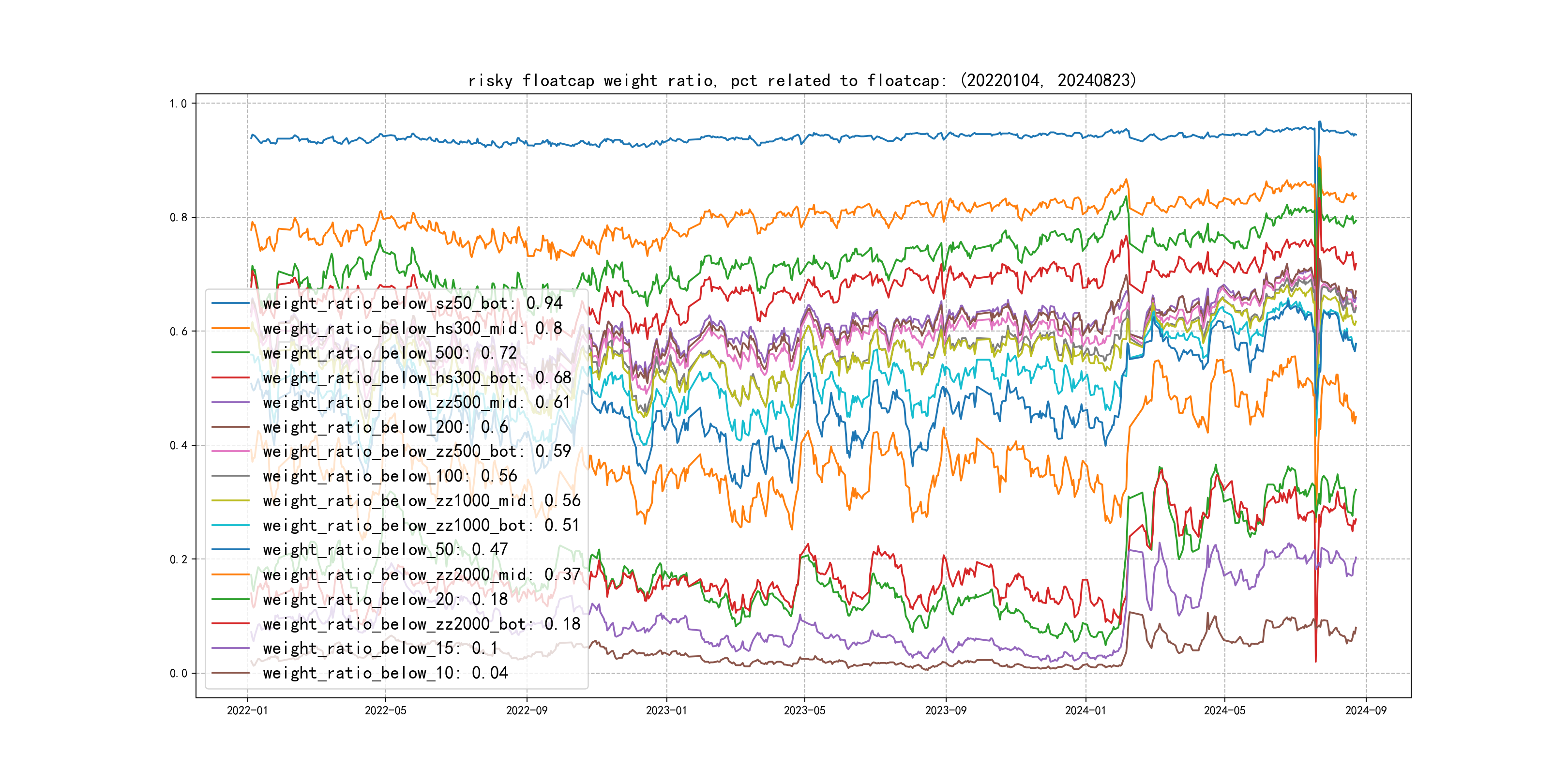Click the 2023-05 x-axis tick label
The height and width of the screenshot is (784, 1568).
tap(804, 710)
